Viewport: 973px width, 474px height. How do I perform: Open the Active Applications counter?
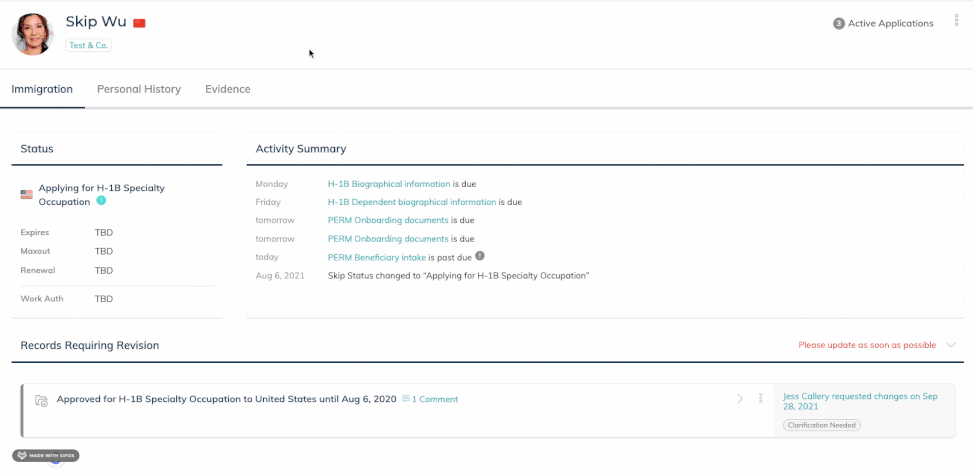click(883, 23)
